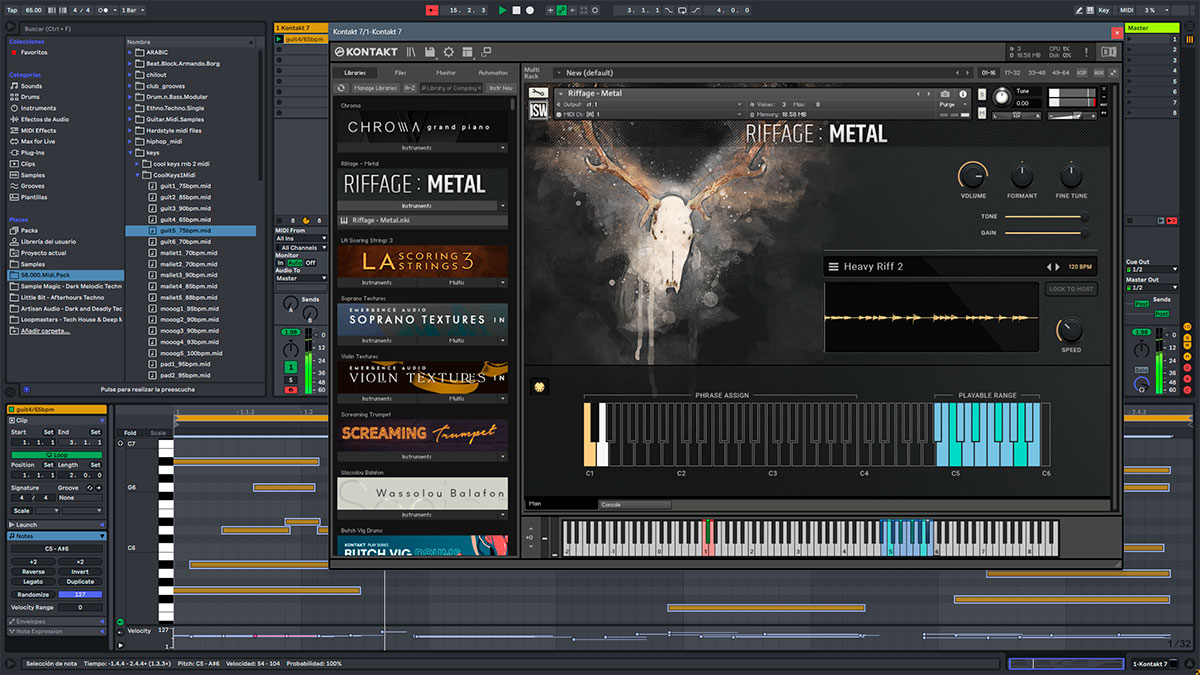1200x675 pixels.
Task: Click the Kontakt save disk icon
Action: pyautogui.click(x=429, y=52)
